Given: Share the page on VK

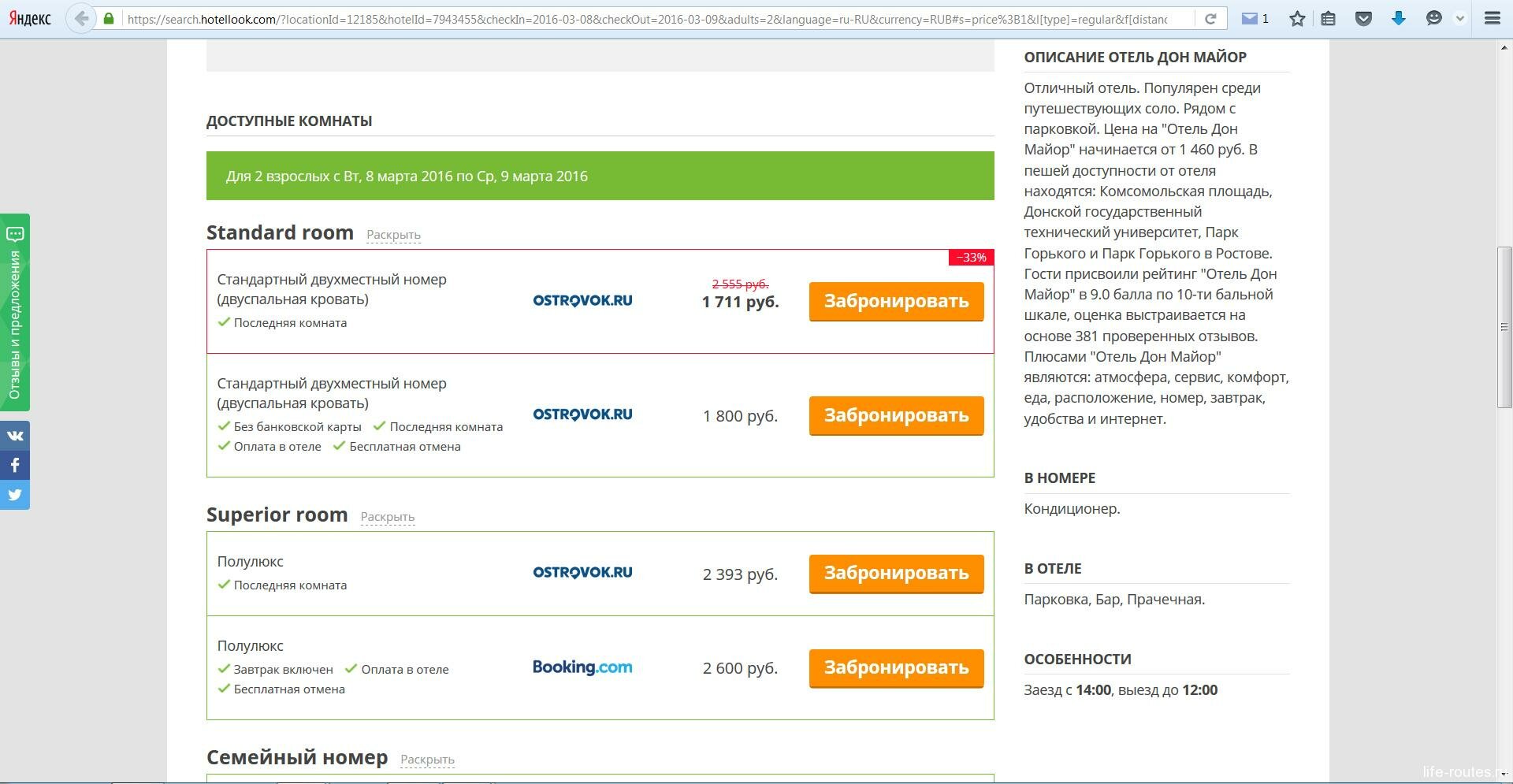Looking at the screenshot, I should (15, 436).
